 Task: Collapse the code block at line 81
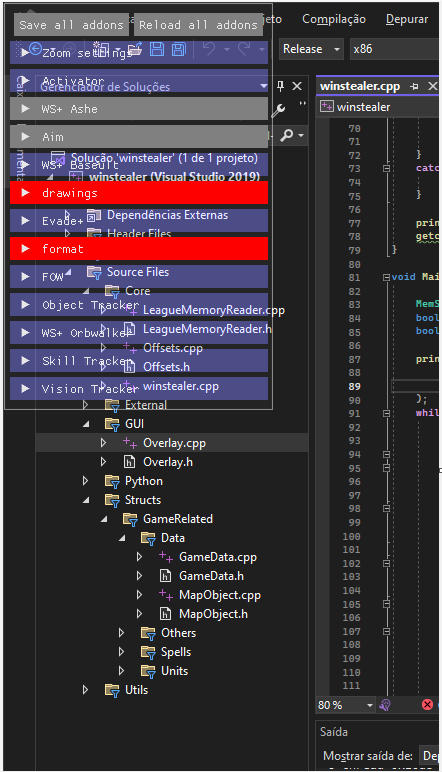pos(386,277)
